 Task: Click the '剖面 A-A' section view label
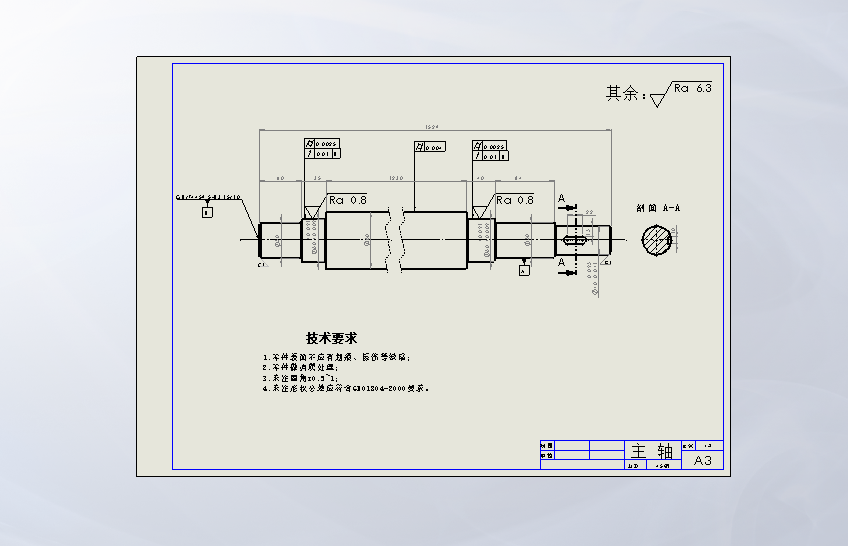[658, 208]
